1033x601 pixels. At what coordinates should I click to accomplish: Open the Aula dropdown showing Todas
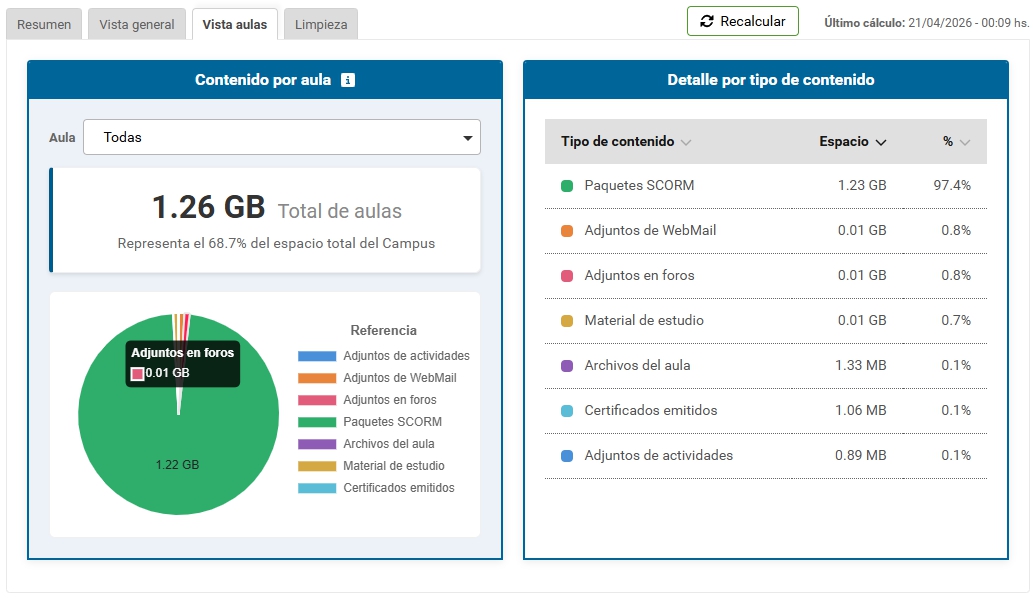point(281,138)
